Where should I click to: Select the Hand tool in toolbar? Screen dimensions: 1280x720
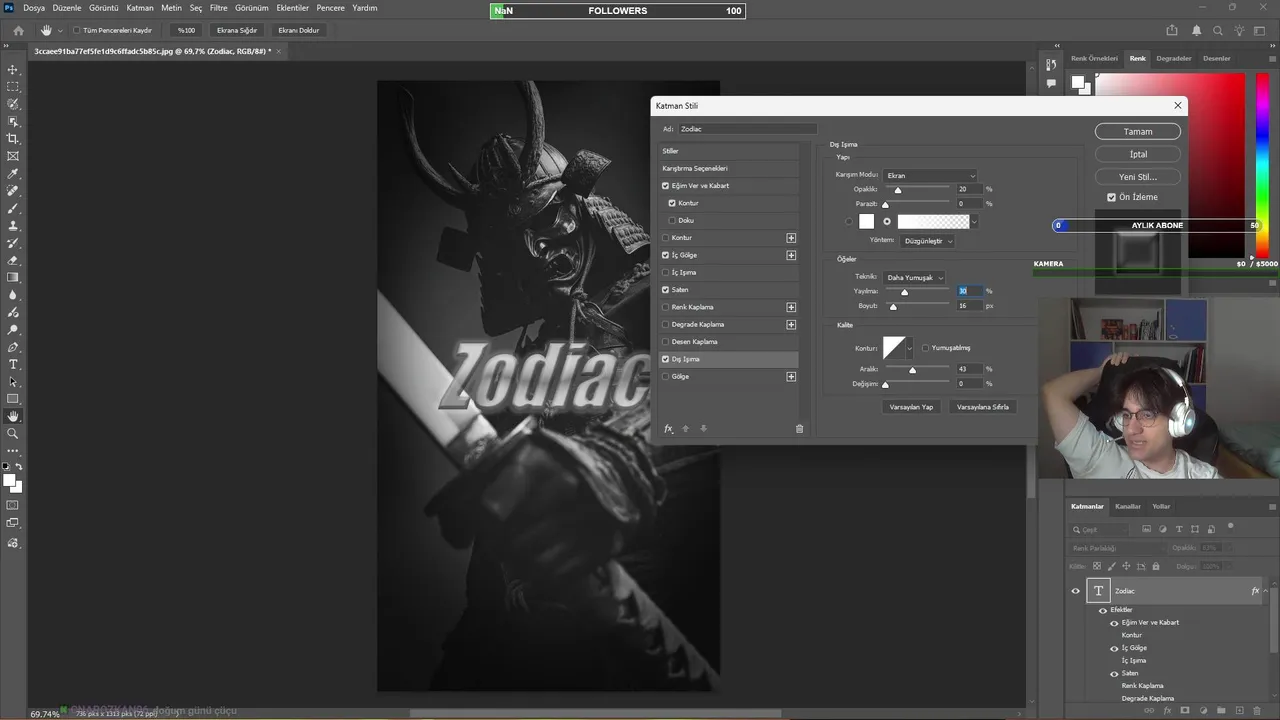coord(13,416)
